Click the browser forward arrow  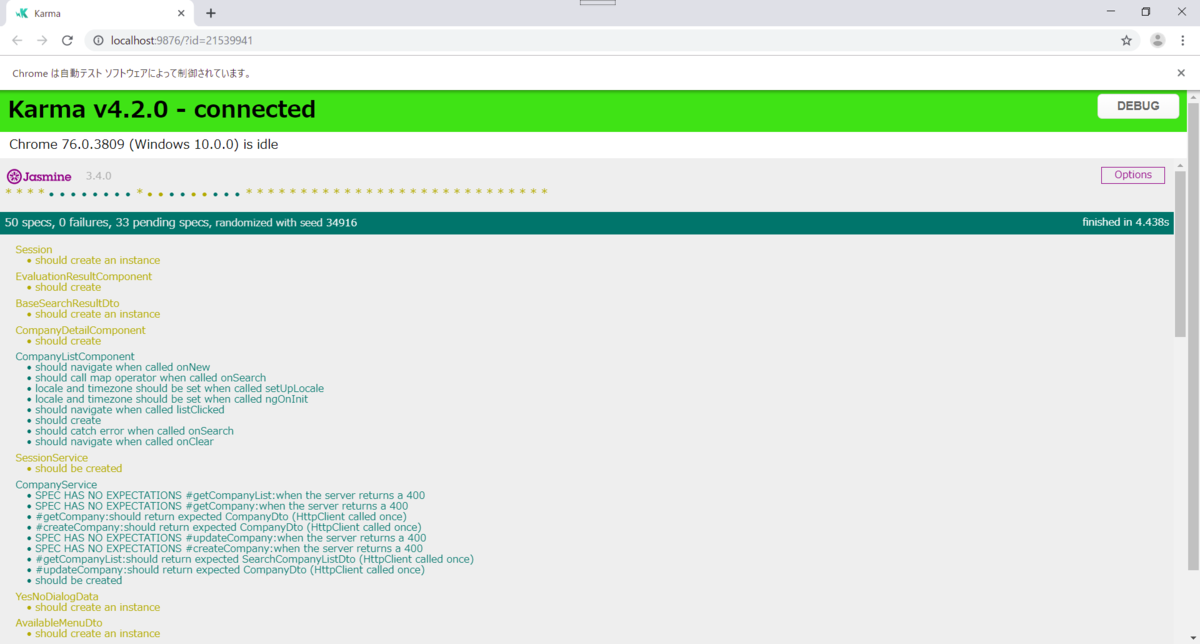[x=42, y=40]
